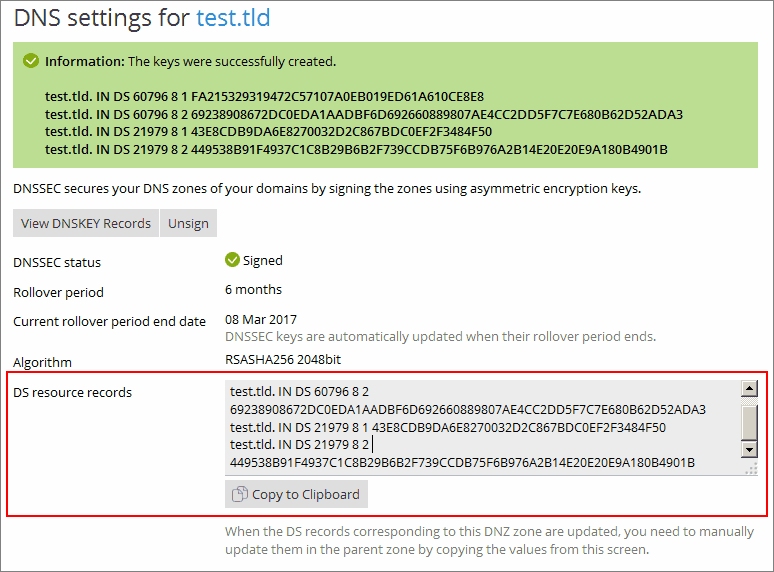The image size is (774, 572).
Task: Click the 'DS resource records' field label
Action: point(72,392)
